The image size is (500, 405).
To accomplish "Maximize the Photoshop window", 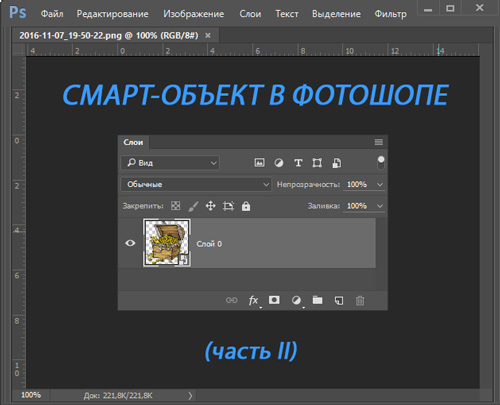I will (x=450, y=8).
